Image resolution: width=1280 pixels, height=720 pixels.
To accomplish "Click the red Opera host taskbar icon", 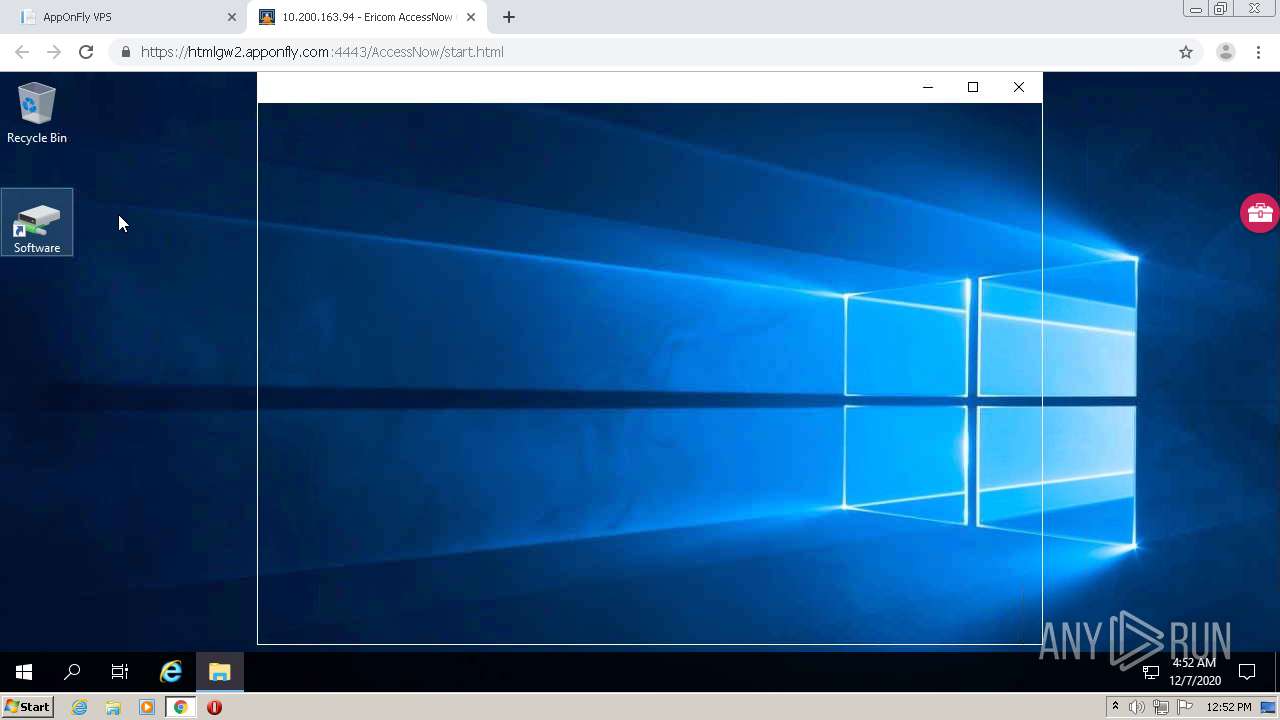I will point(214,707).
